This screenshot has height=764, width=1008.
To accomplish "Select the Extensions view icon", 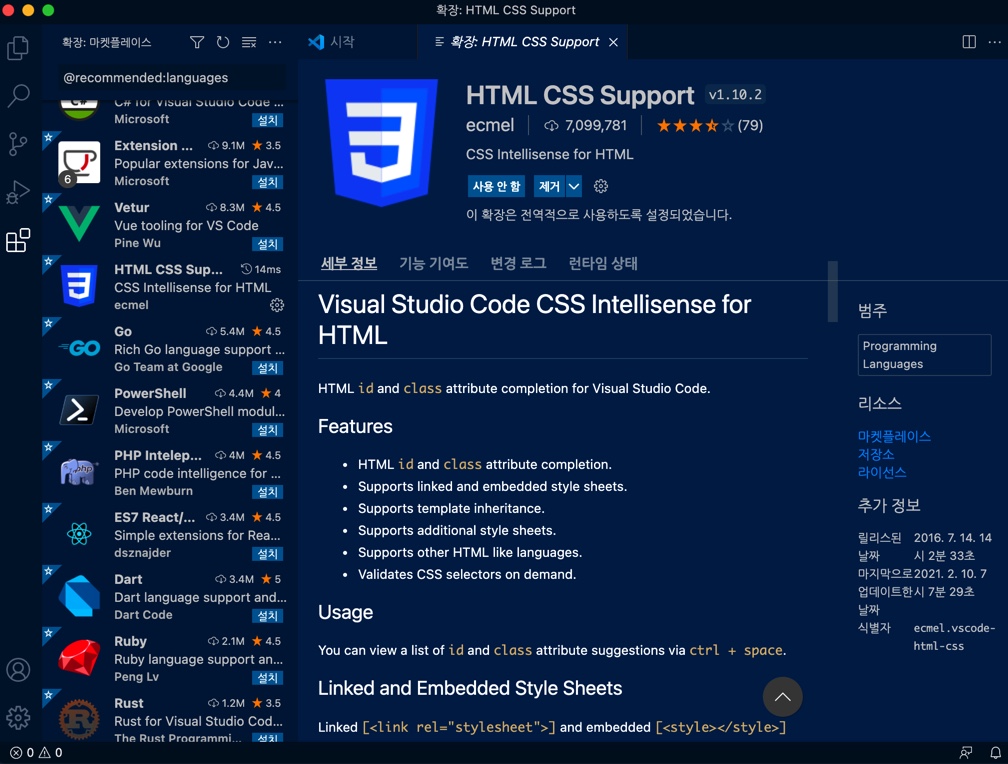I will click(x=18, y=240).
